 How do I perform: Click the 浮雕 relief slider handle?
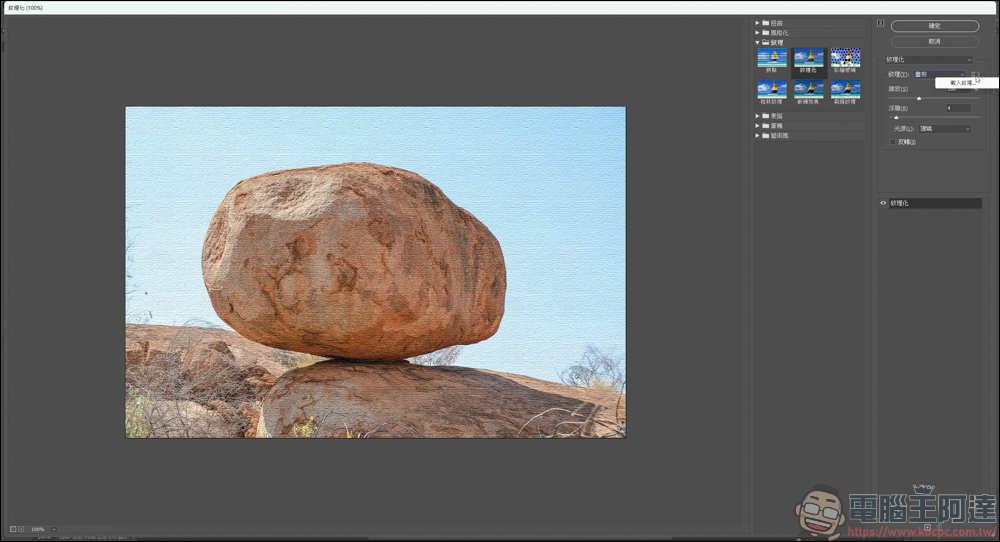tap(896, 117)
